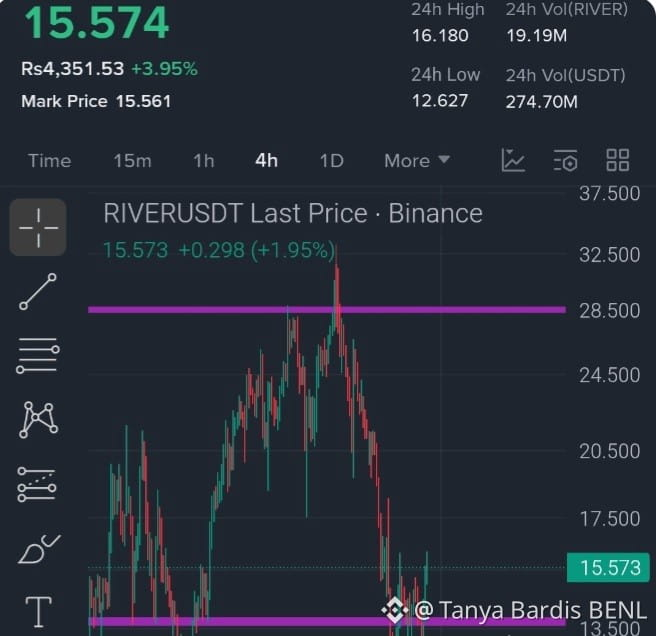
Task: Click the Rs4,351.53 converted price
Action: tap(73, 69)
